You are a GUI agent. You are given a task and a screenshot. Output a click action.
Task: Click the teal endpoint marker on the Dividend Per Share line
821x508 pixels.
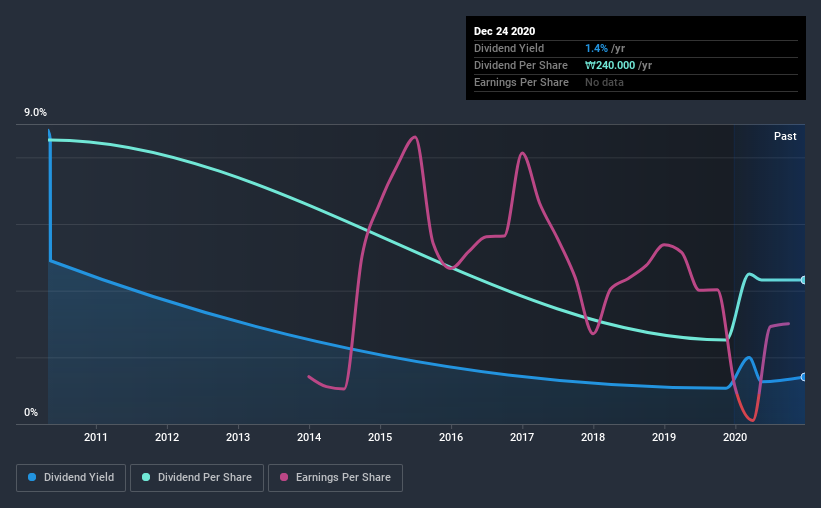coord(803,280)
